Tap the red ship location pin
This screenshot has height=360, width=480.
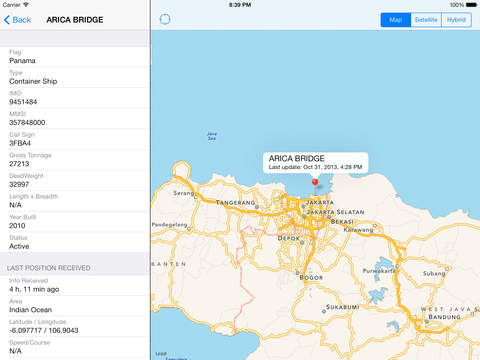(x=315, y=182)
